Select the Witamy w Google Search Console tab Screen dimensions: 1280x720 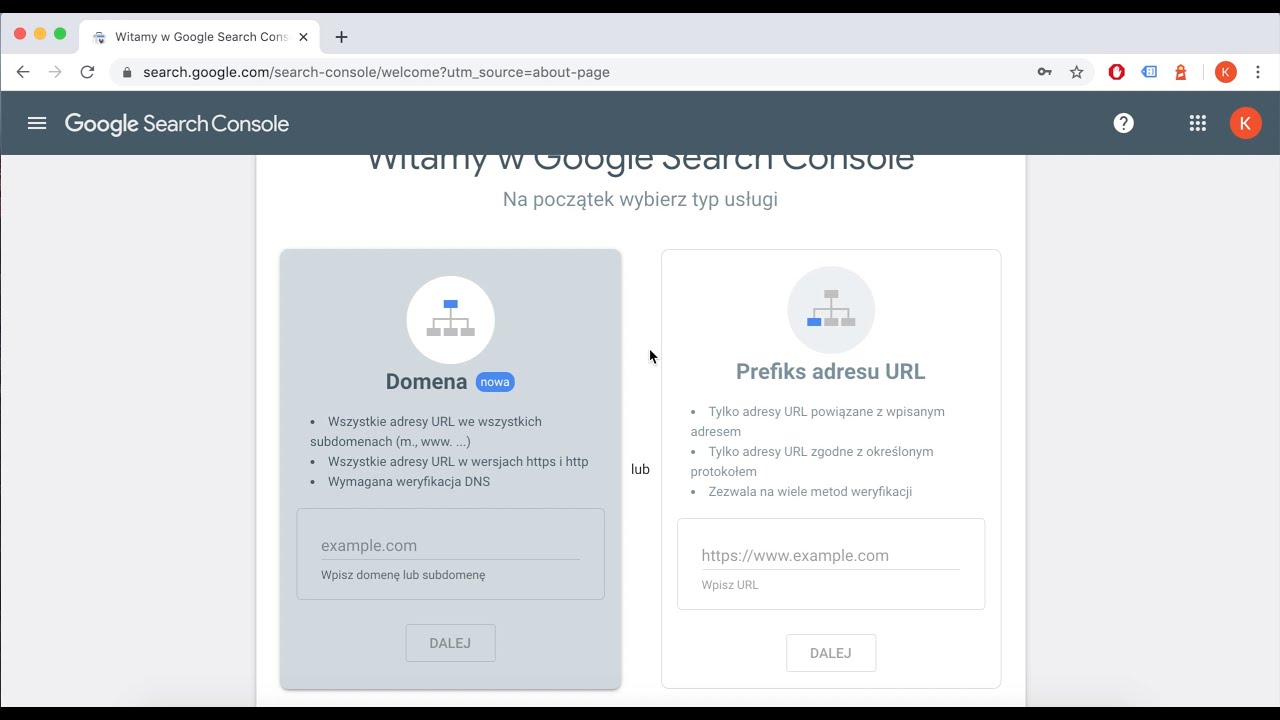200,37
